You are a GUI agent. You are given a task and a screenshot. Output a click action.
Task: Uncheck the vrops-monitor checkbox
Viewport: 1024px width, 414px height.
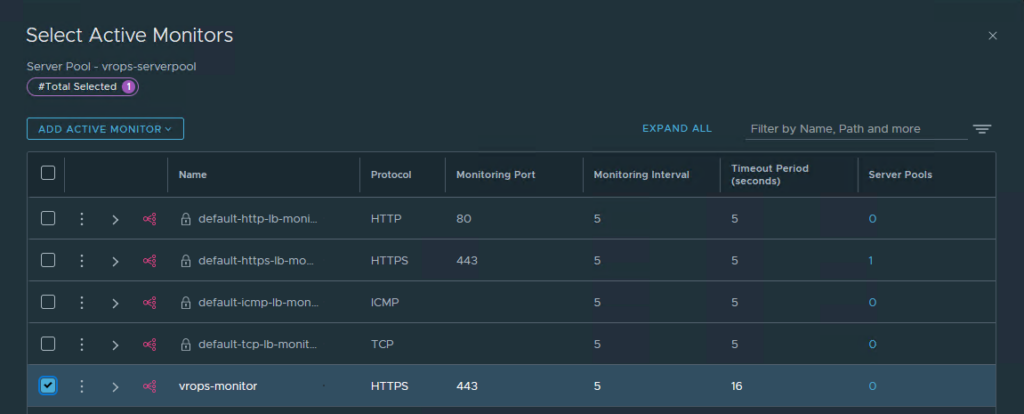click(48, 385)
